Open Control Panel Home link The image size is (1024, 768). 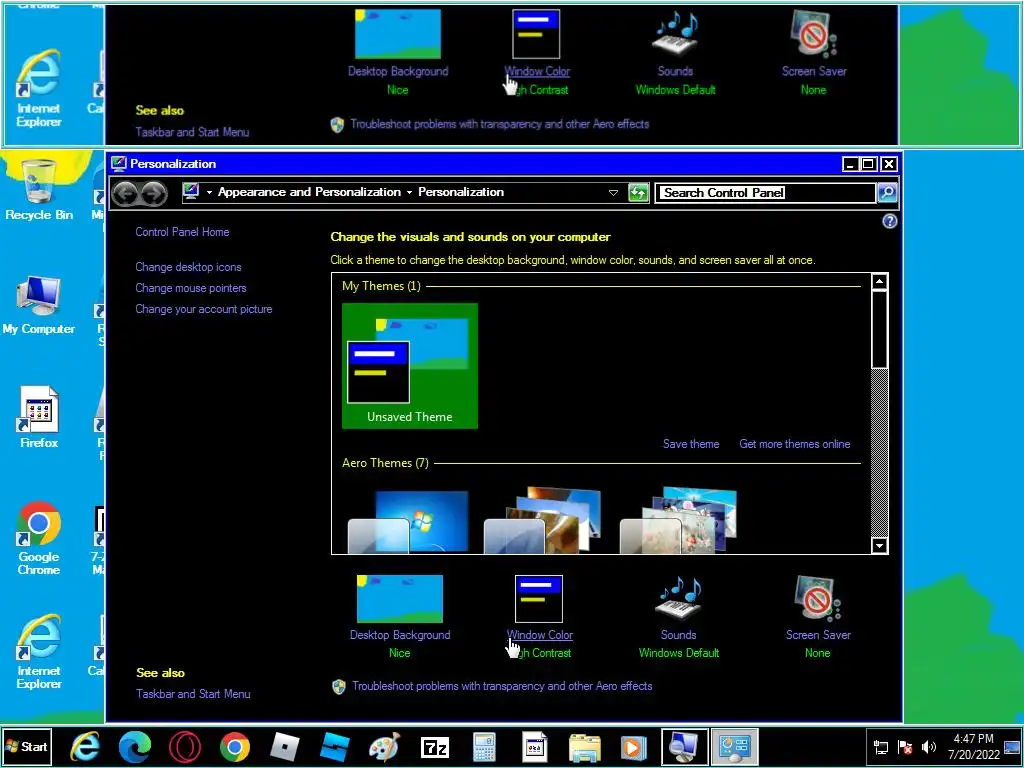click(x=182, y=232)
